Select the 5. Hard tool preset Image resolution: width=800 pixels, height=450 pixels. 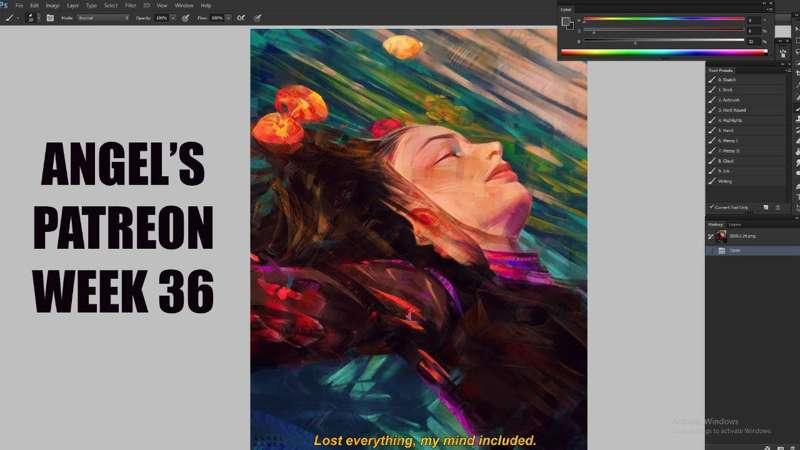pos(746,131)
